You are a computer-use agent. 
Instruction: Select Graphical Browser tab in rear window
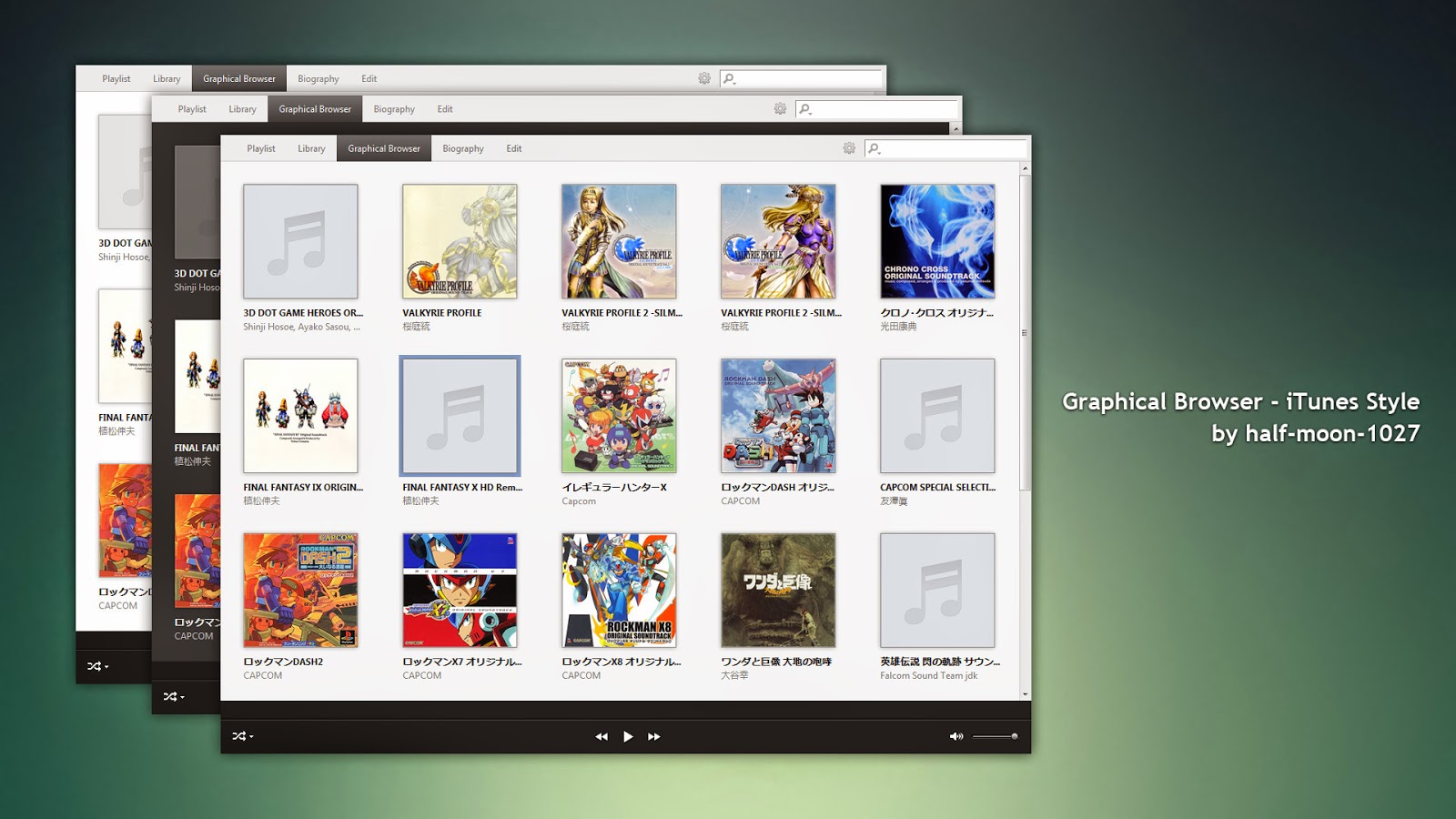[x=239, y=78]
